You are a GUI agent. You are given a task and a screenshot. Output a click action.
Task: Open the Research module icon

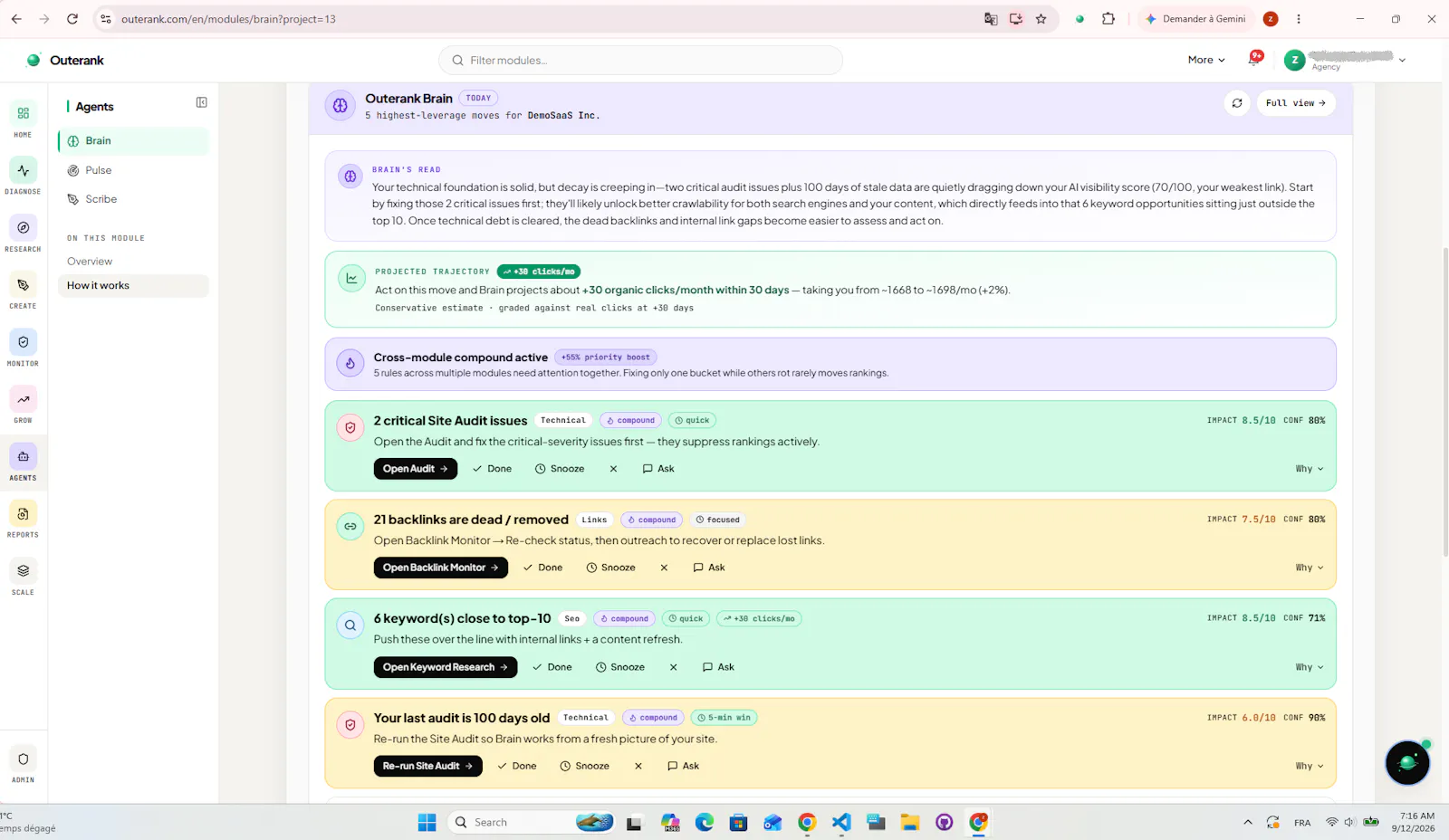click(23, 227)
